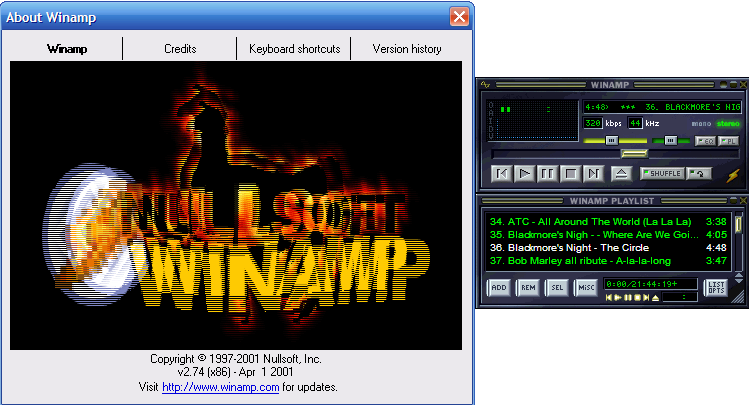Click the 4:05 duration of track 35
Viewport: 749px width, 405px height.
pos(716,234)
